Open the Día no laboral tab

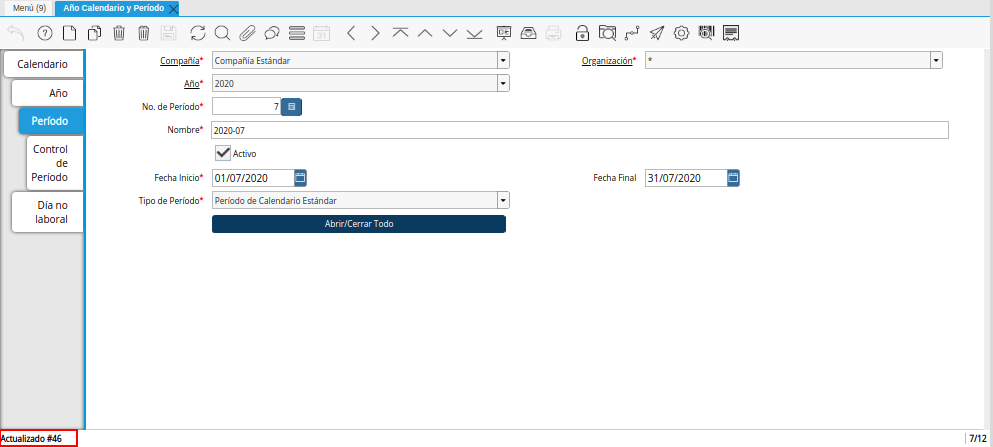[49, 212]
